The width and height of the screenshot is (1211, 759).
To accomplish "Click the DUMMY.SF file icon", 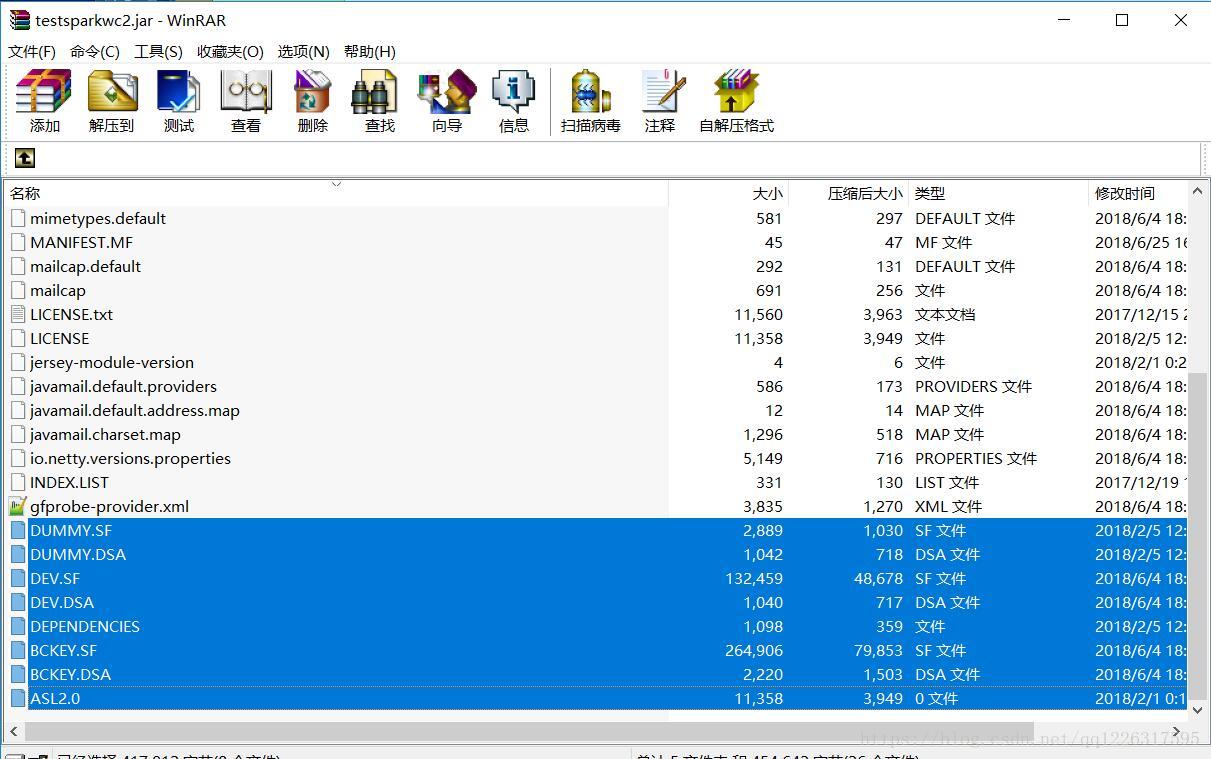I will point(18,530).
